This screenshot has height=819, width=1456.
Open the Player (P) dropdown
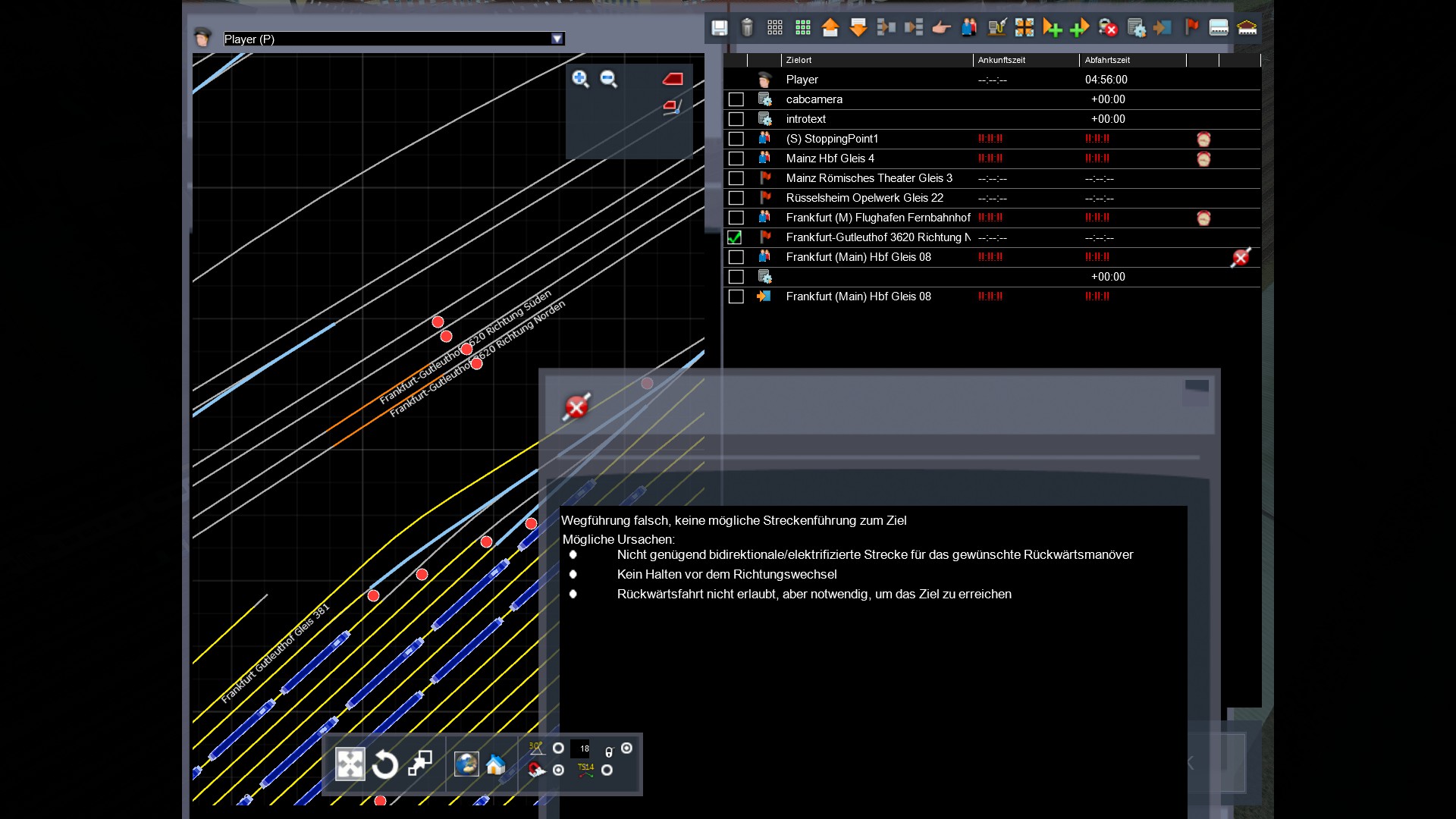coord(557,39)
